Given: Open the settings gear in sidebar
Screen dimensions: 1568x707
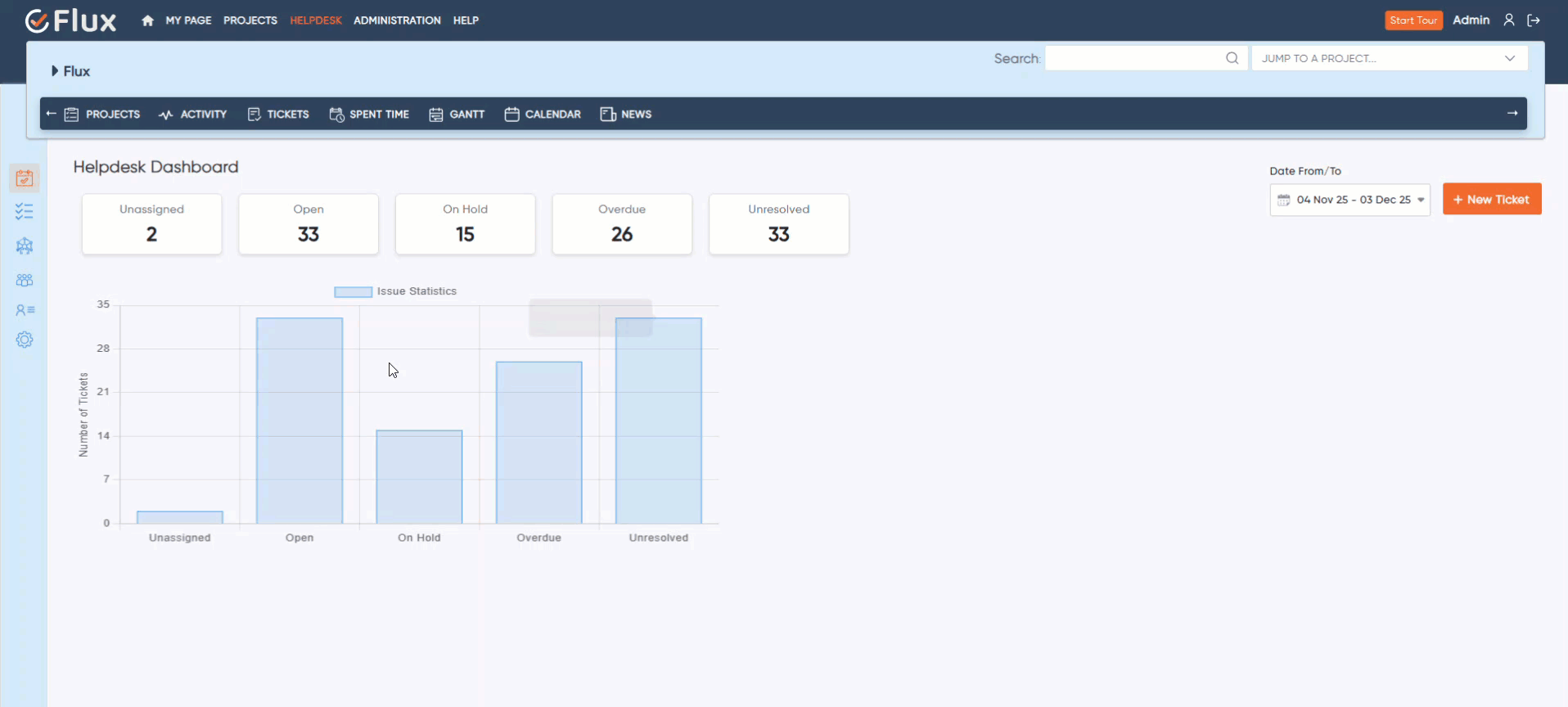Looking at the screenshot, I should pos(25,340).
